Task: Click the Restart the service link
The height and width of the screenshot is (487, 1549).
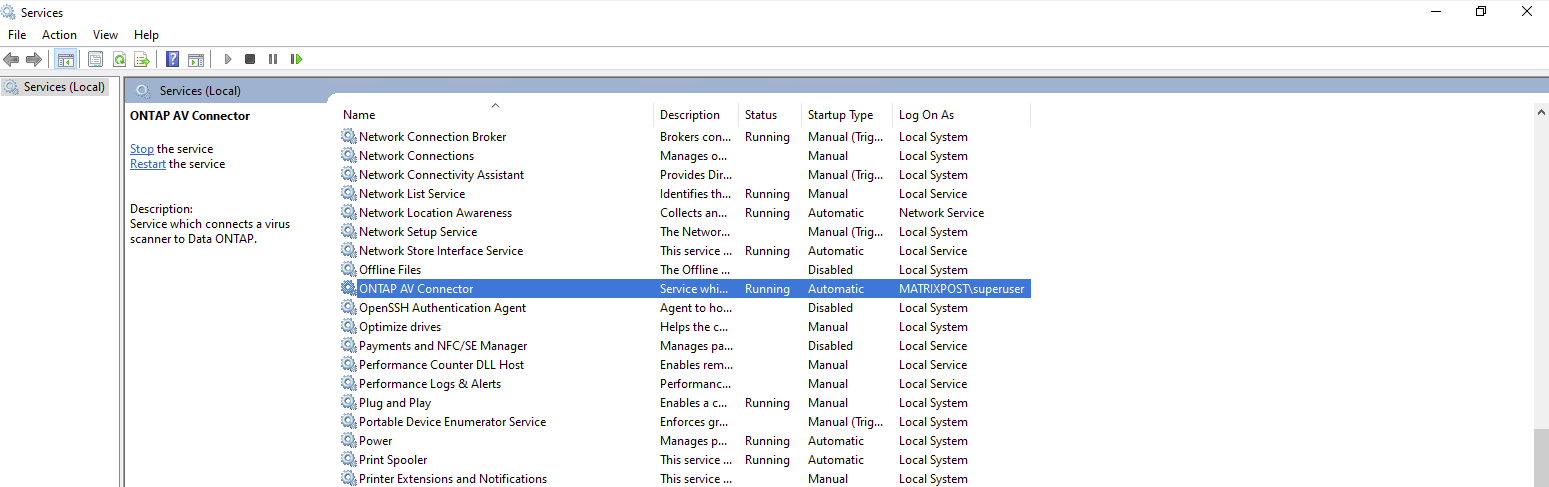Action: 147,164
